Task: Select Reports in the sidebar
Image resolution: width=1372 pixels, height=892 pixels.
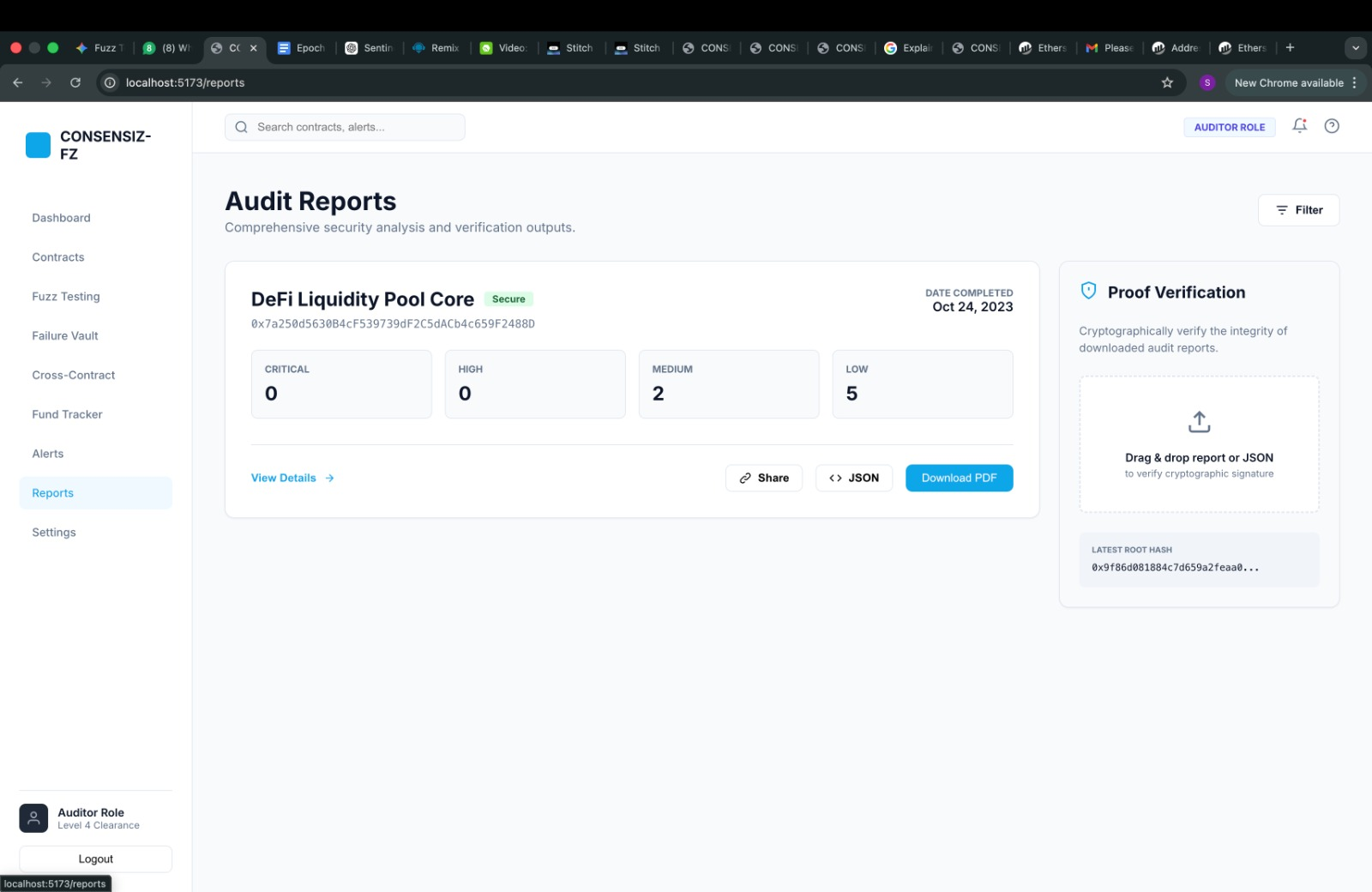Action: [95, 493]
